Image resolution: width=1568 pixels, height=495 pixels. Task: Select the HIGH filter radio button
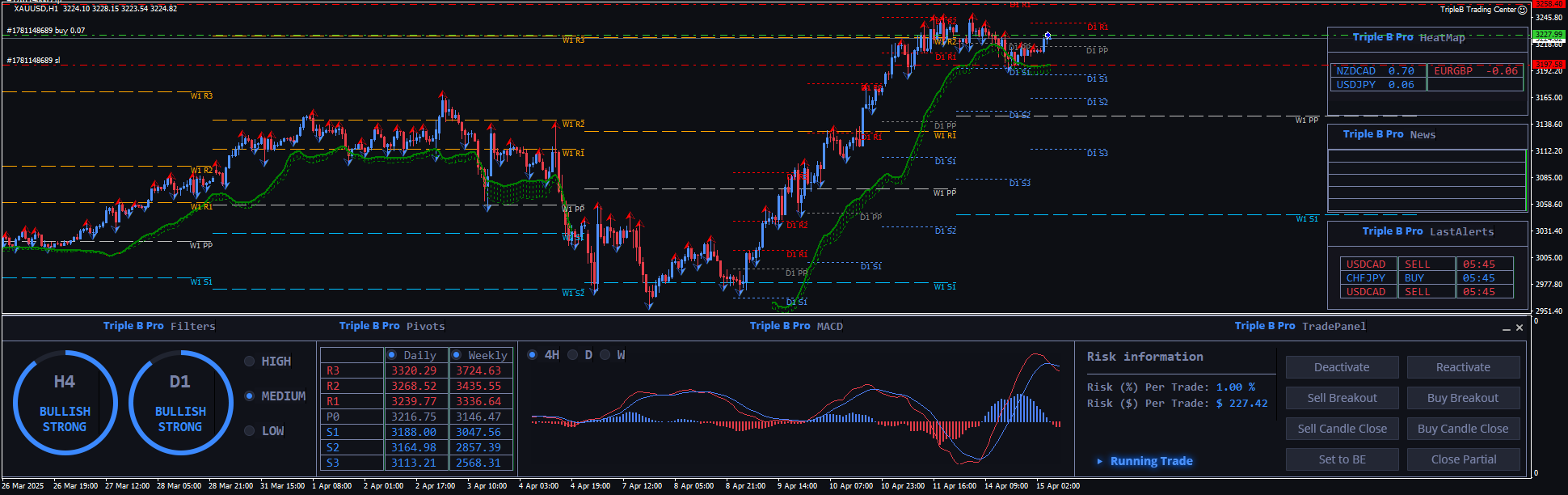[250, 362]
